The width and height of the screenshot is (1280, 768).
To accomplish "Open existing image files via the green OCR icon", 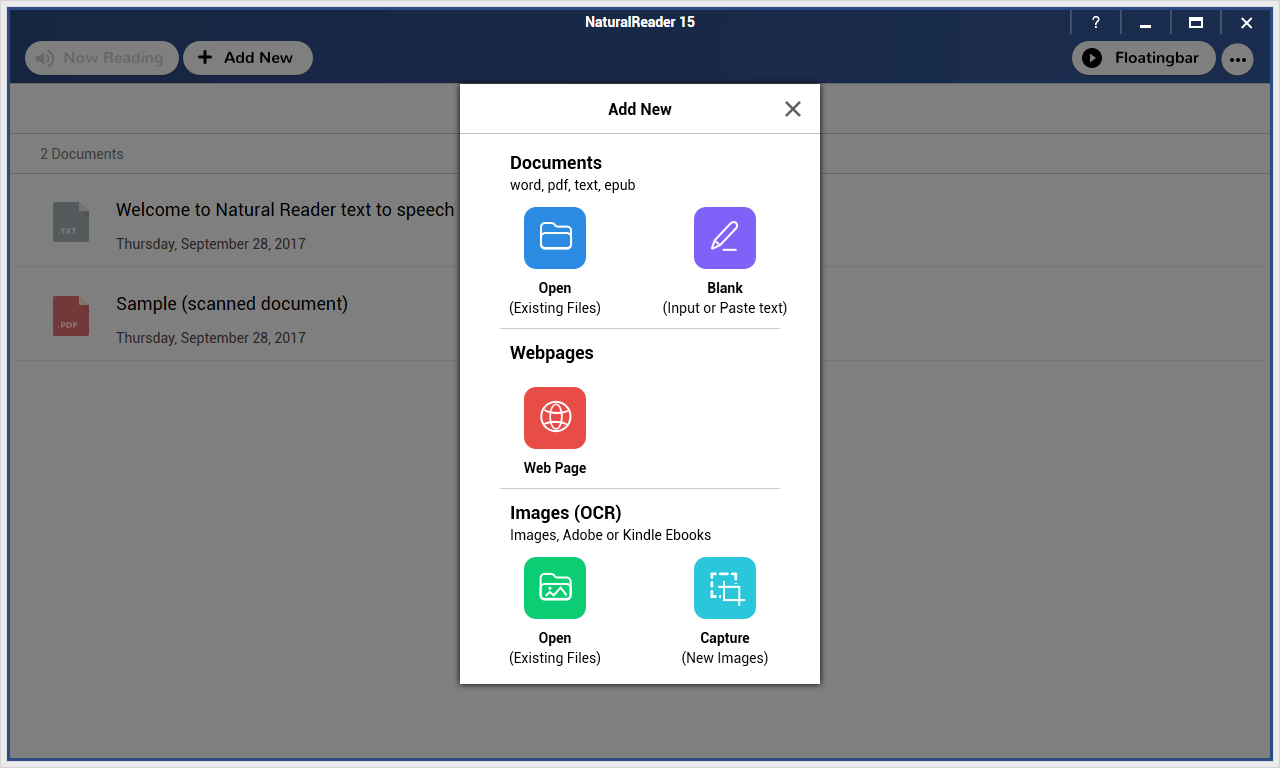I will click(555, 588).
